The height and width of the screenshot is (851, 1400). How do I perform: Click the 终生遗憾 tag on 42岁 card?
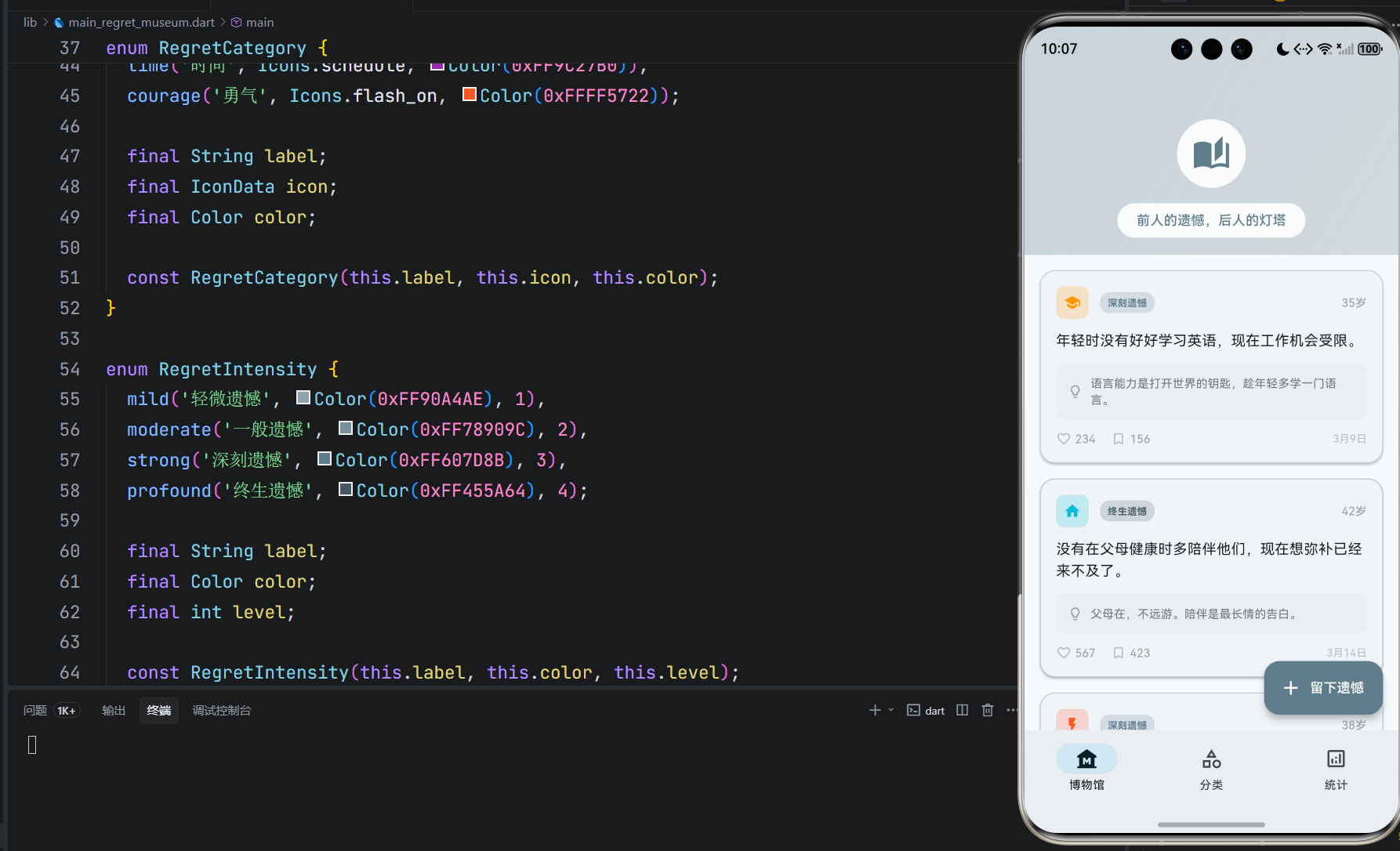pos(1127,511)
